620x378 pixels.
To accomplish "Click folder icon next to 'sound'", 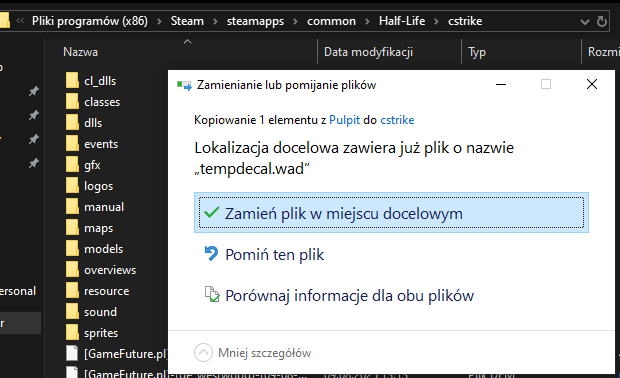I will pos(72,311).
